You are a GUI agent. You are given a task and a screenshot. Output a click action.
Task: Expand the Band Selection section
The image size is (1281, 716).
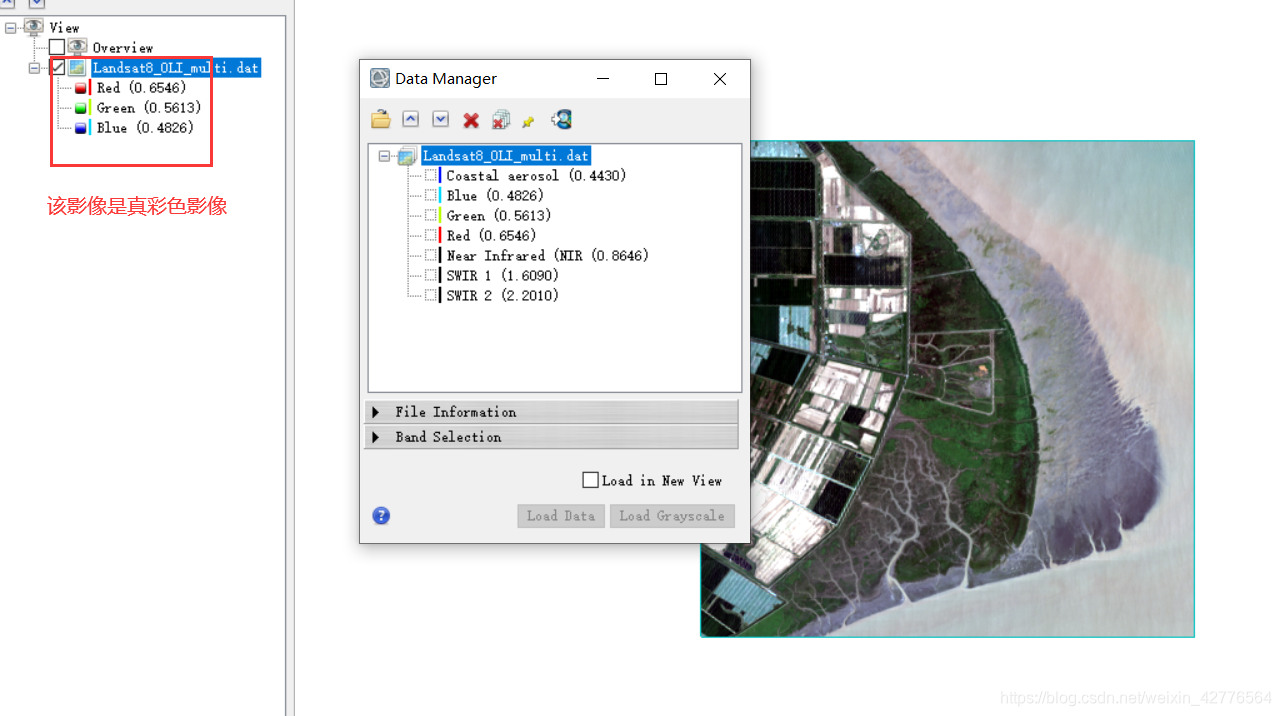point(551,437)
